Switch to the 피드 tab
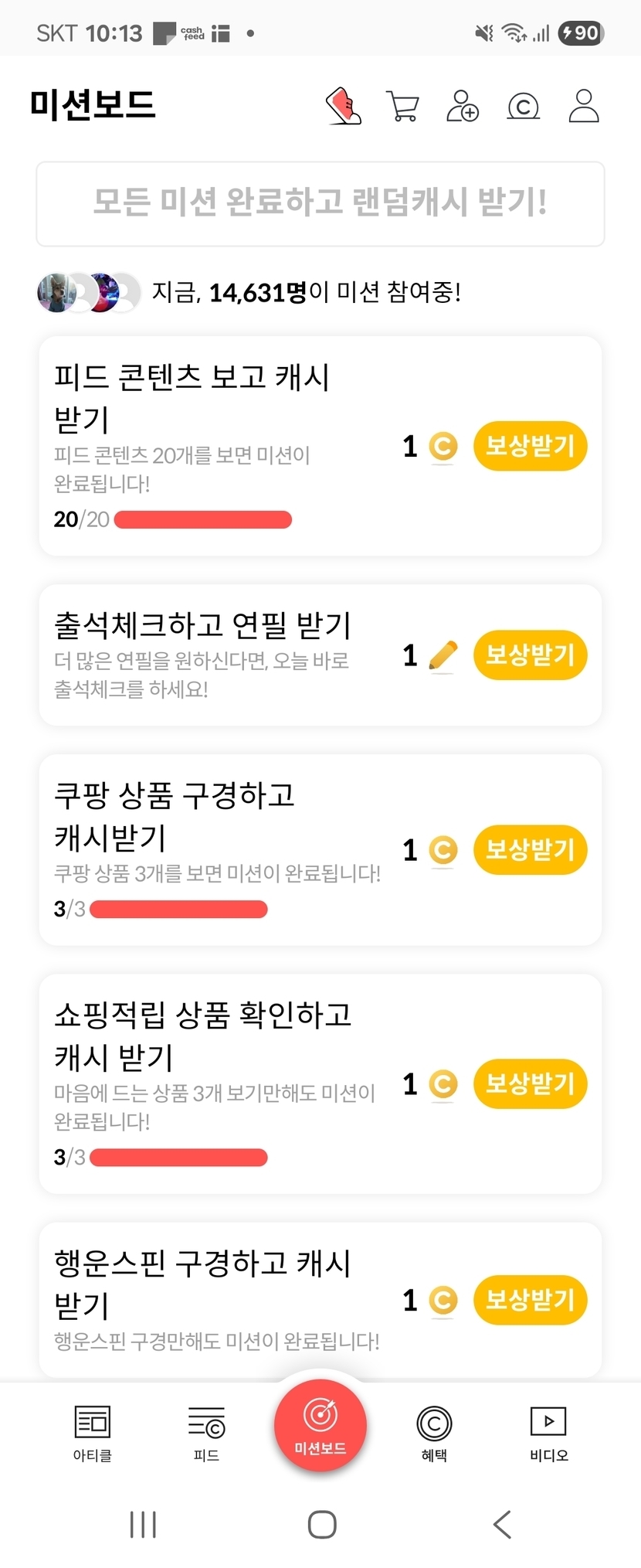 coord(206,1432)
